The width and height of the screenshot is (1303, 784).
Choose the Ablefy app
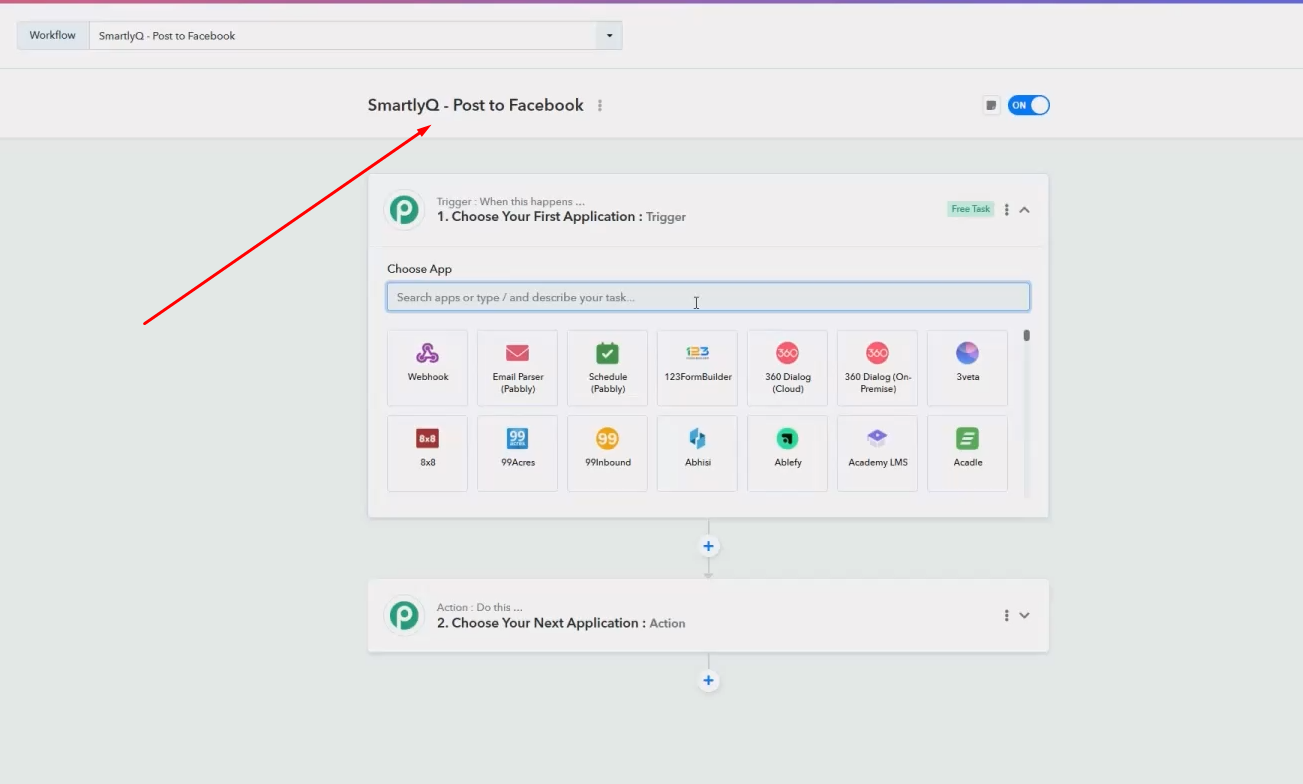point(787,453)
